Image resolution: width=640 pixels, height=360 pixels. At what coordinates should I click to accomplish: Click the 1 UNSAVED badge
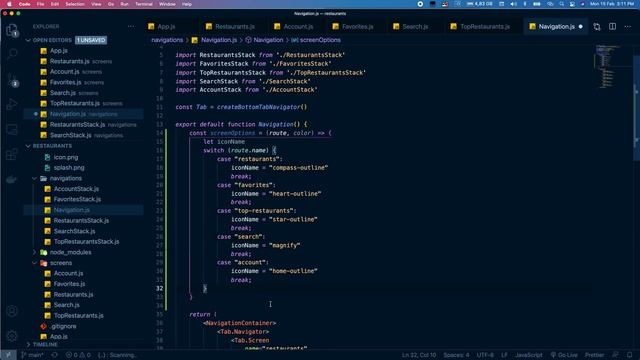click(x=91, y=40)
